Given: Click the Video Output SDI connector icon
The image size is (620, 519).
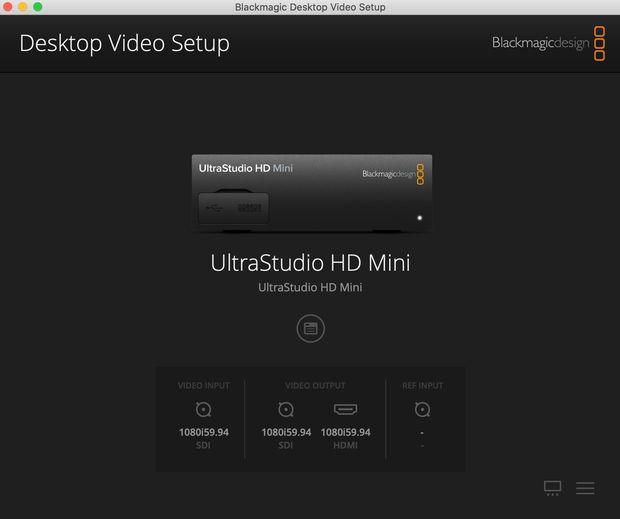Looking at the screenshot, I should coord(286,410).
